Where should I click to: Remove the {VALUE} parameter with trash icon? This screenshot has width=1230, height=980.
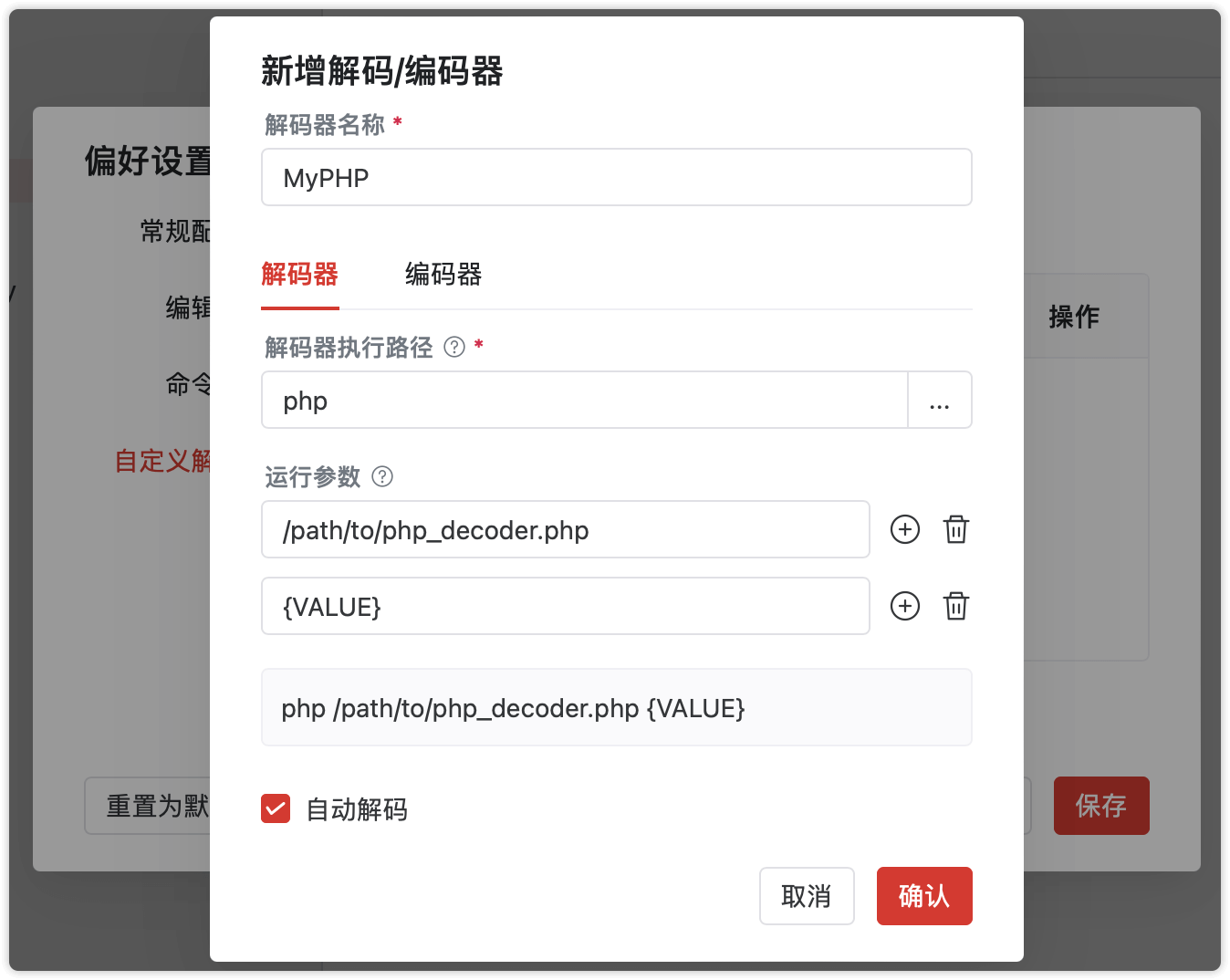pyautogui.click(x=955, y=606)
